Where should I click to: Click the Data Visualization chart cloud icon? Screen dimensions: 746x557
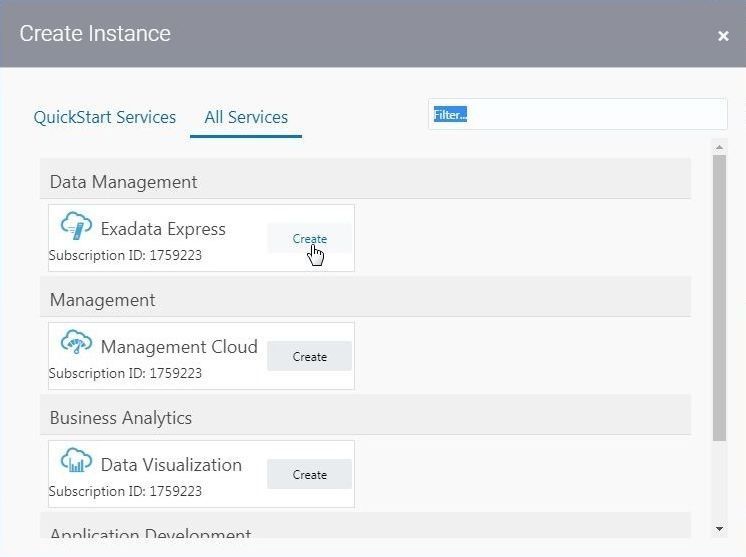point(76,460)
